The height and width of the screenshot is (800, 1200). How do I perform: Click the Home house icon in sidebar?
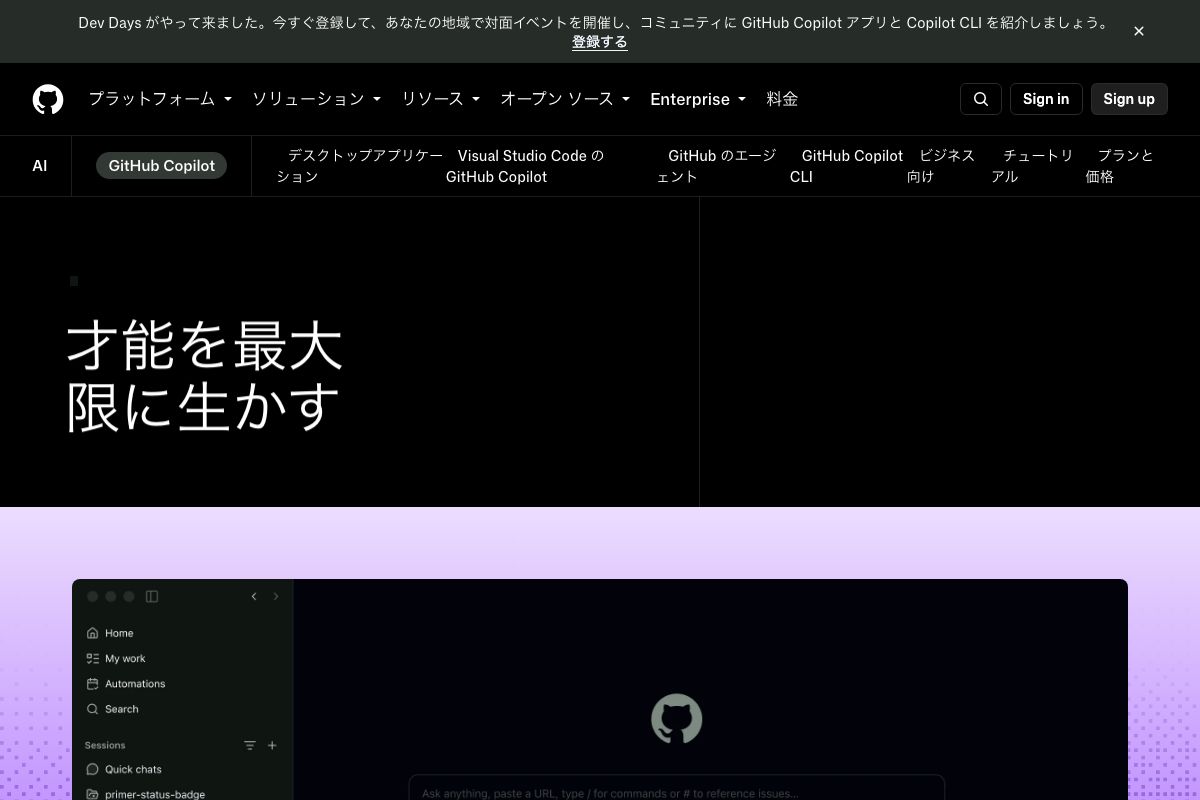click(x=93, y=633)
